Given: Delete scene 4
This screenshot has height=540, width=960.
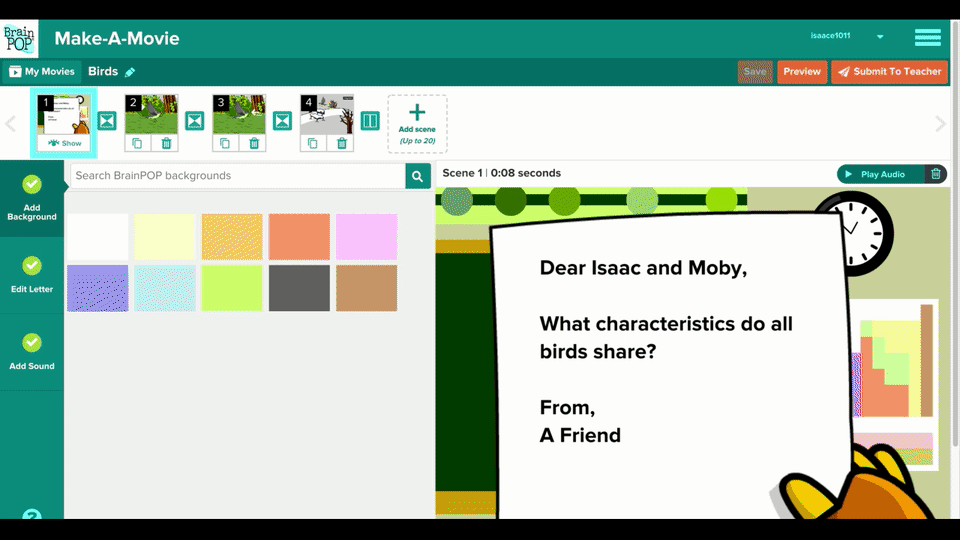Looking at the screenshot, I should coord(342,143).
